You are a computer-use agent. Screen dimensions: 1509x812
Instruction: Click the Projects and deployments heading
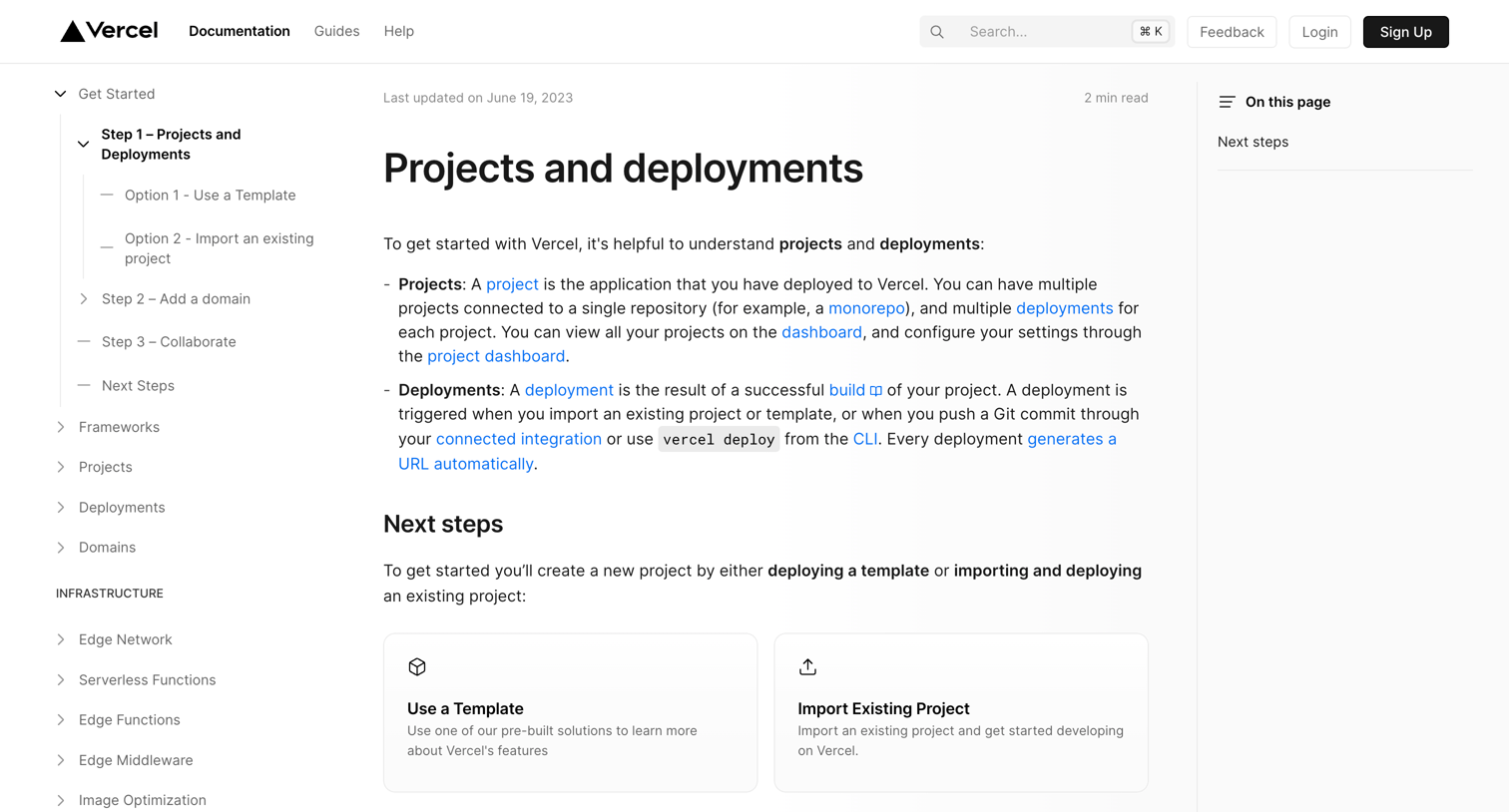(623, 168)
